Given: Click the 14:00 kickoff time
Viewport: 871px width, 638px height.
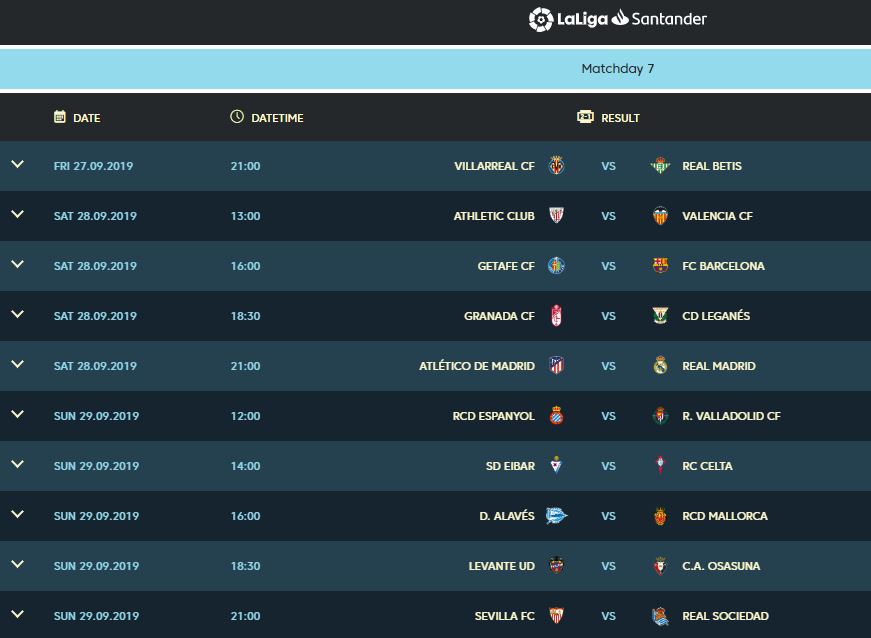Looking at the screenshot, I should (246, 466).
